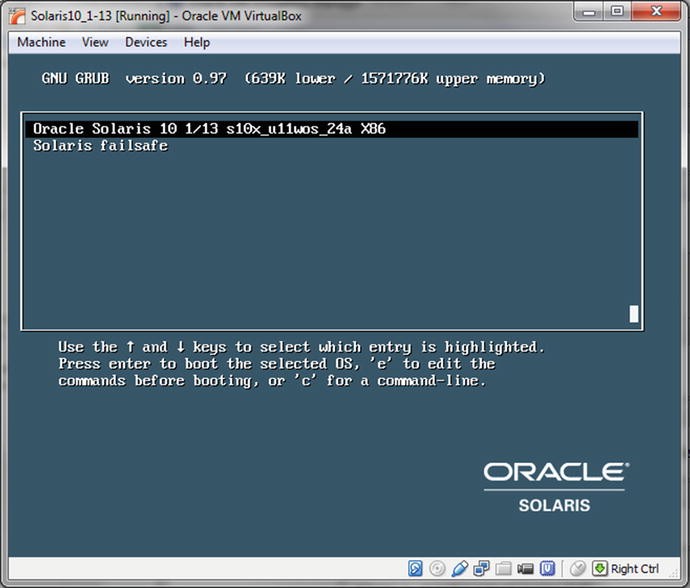Image resolution: width=690 pixels, height=588 pixels.
Task: Click the Right Ctrl host key label
Action: click(x=635, y=569)
